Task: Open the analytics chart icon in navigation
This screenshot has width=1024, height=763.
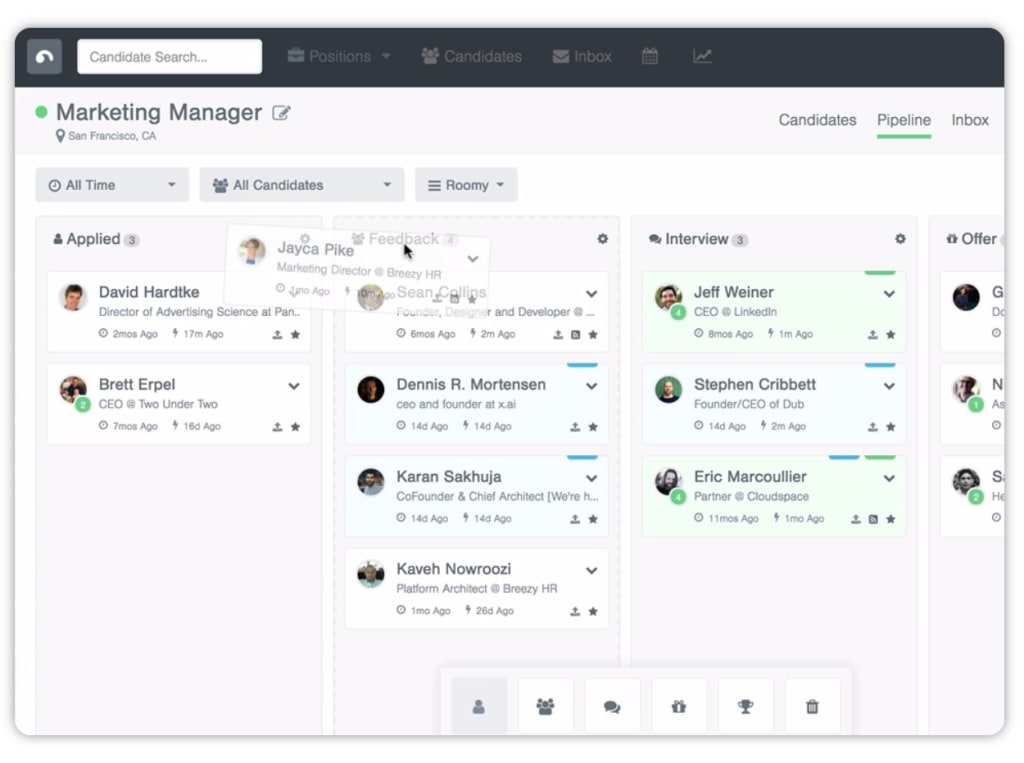Action: click(x=702, y=56)
